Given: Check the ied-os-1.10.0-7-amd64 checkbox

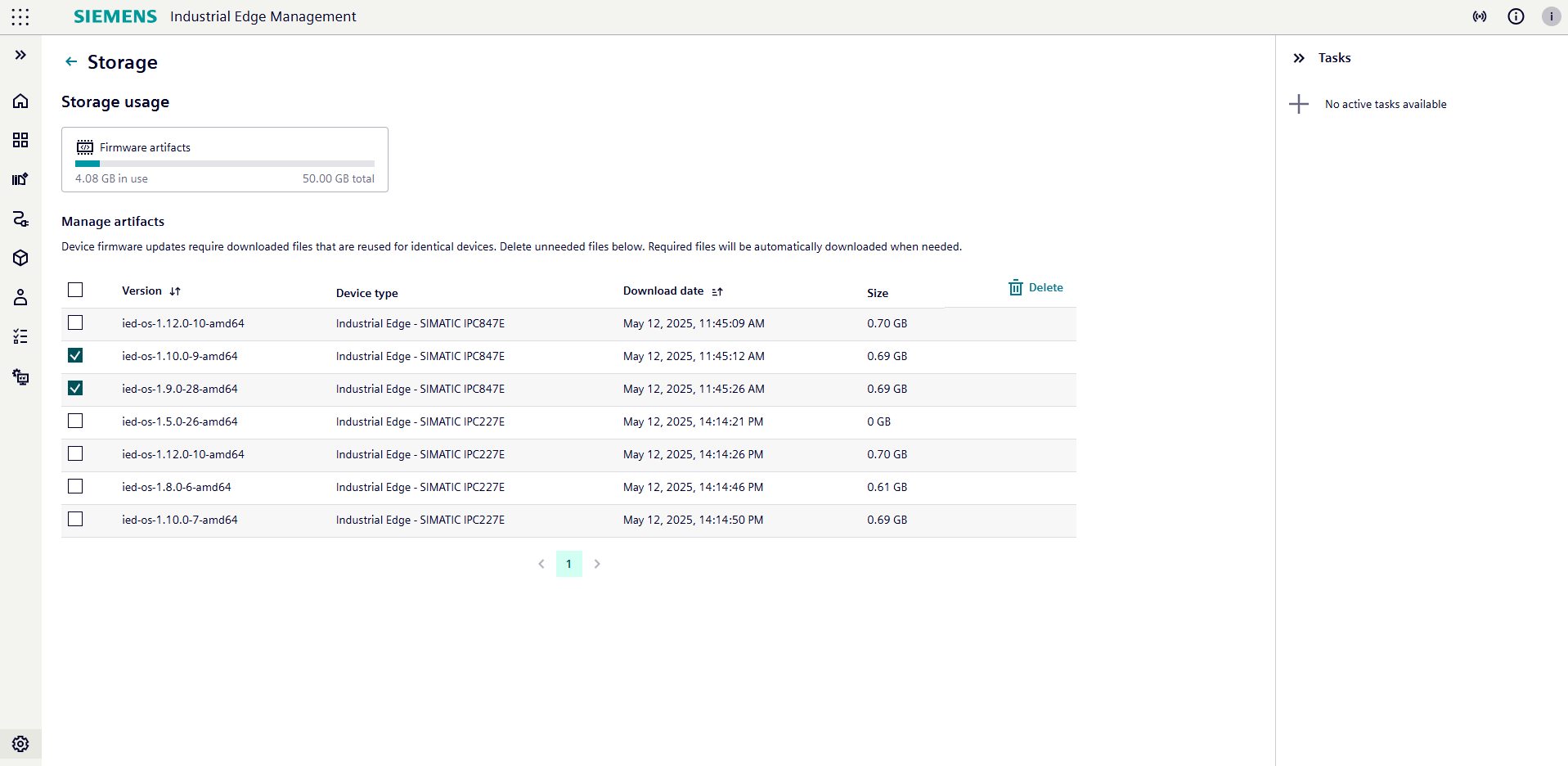Looking at the screenshot, I should tap(75, 519).
